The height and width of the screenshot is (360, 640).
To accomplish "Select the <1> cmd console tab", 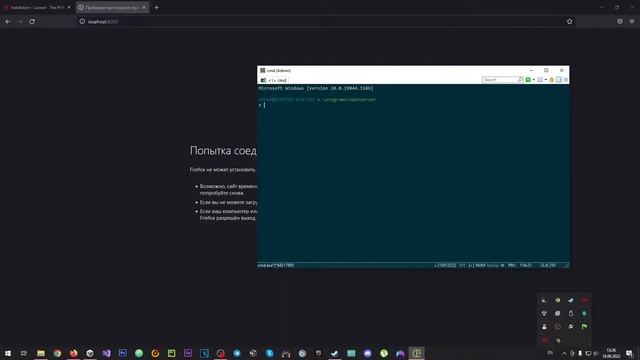I will 273,80.
